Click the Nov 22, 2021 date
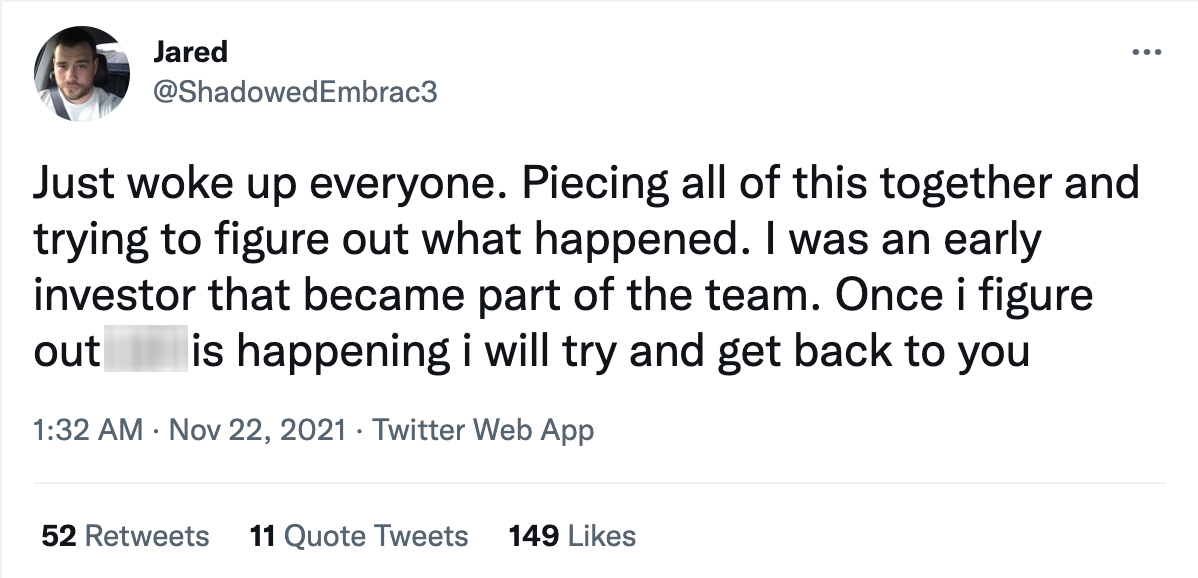The image size is (1198, 578). coord(257,430)
